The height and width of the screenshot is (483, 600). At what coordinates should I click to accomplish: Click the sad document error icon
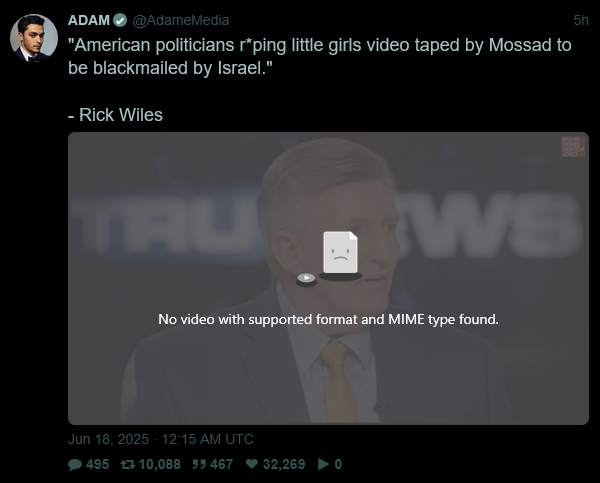tap(340, 256)
